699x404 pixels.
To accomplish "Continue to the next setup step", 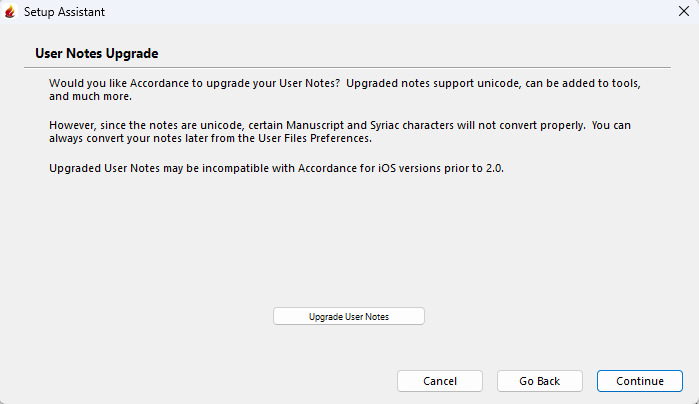I will coord(640,381).
